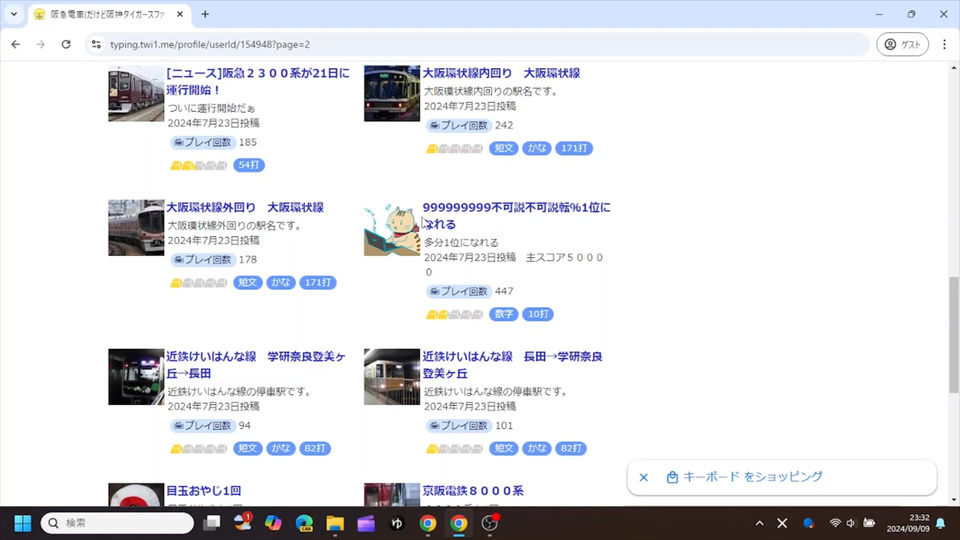Click 短文 tag under 大阪環状線内回り
This screenshot has width=960, height=540.
pyautogui.click(x=503, y=148)
